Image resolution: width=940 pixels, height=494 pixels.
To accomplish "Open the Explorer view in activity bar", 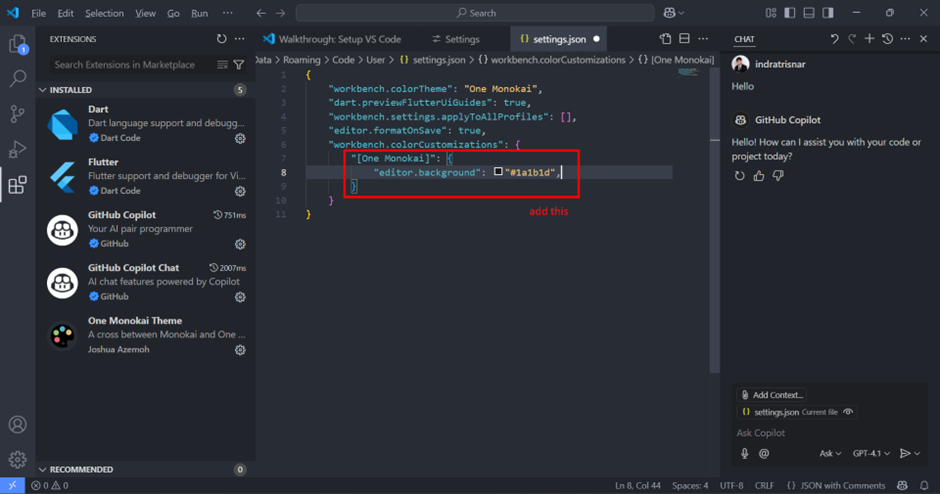I will tap(18, 44).
